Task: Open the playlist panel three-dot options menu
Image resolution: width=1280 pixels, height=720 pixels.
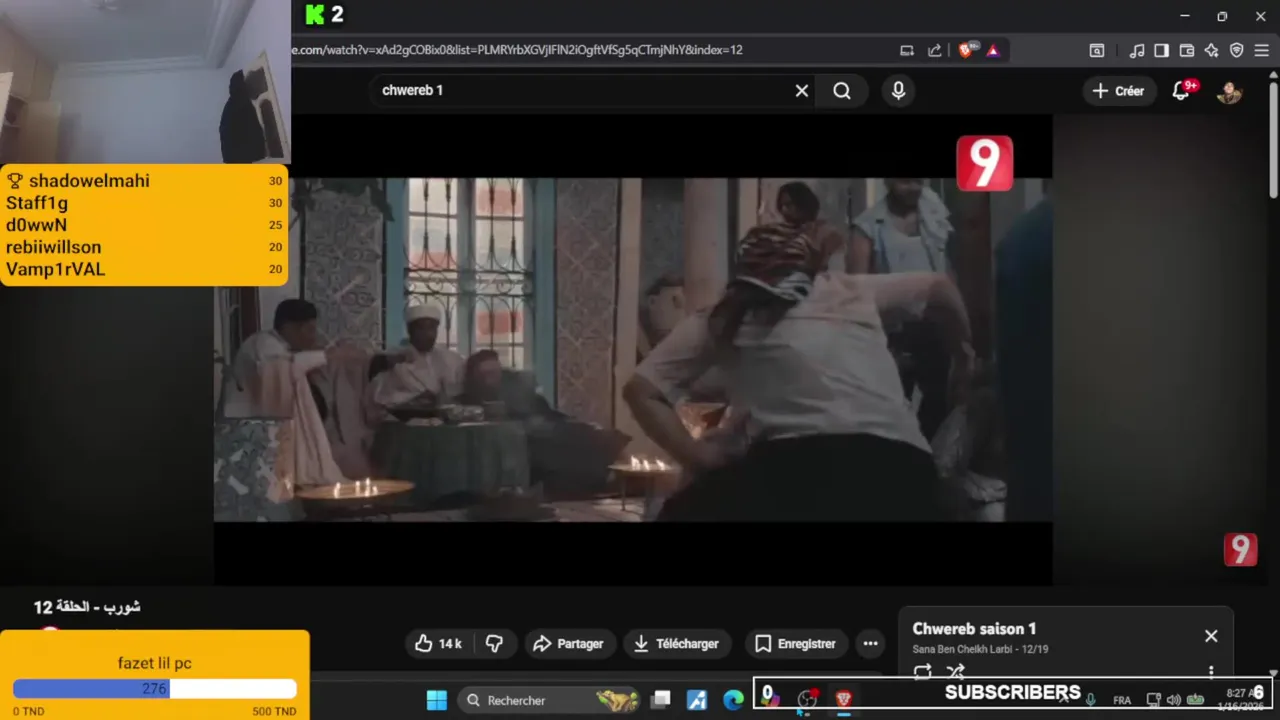Action: (1211, 672)
